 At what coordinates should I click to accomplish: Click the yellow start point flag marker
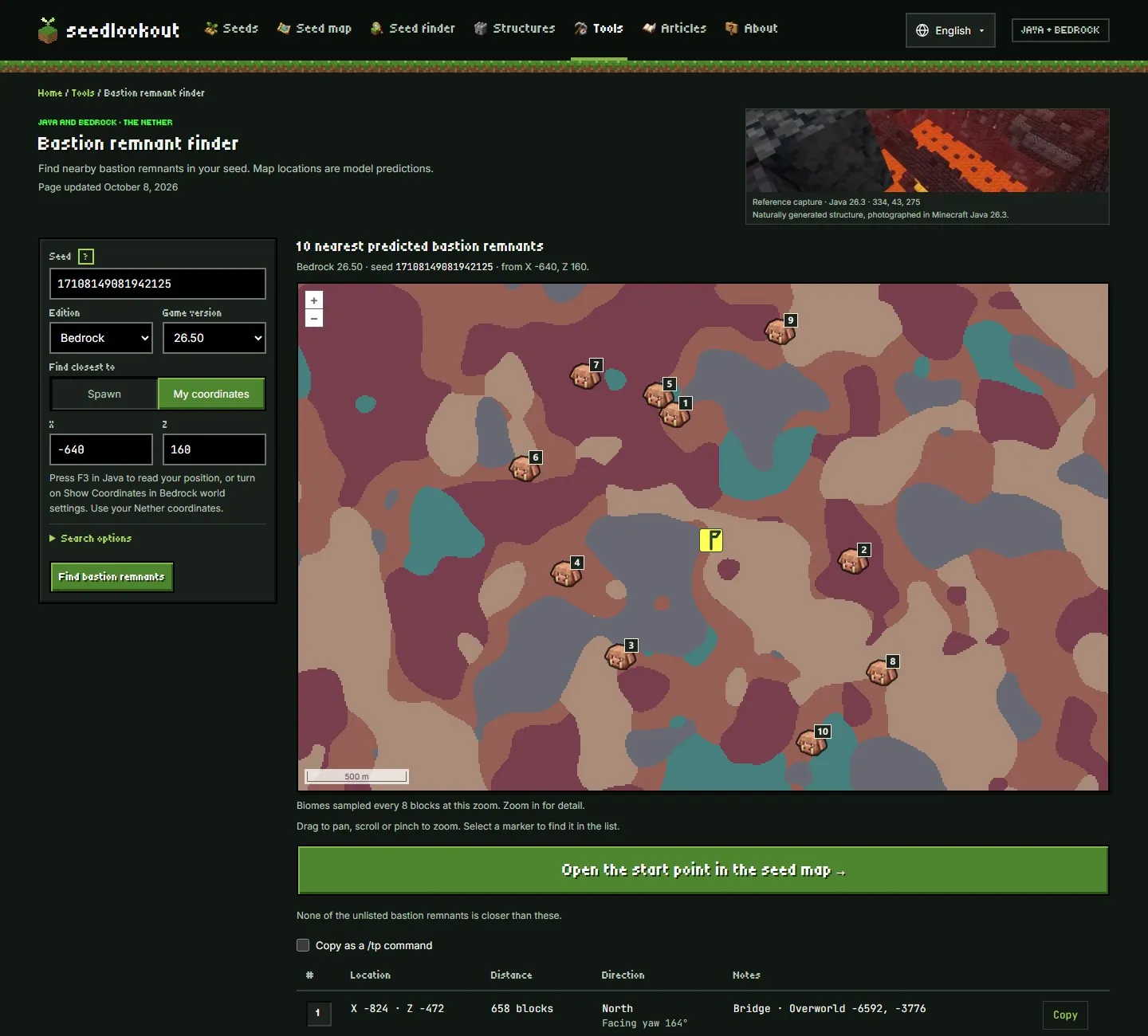pyautogui.click(x=711, y=540)
